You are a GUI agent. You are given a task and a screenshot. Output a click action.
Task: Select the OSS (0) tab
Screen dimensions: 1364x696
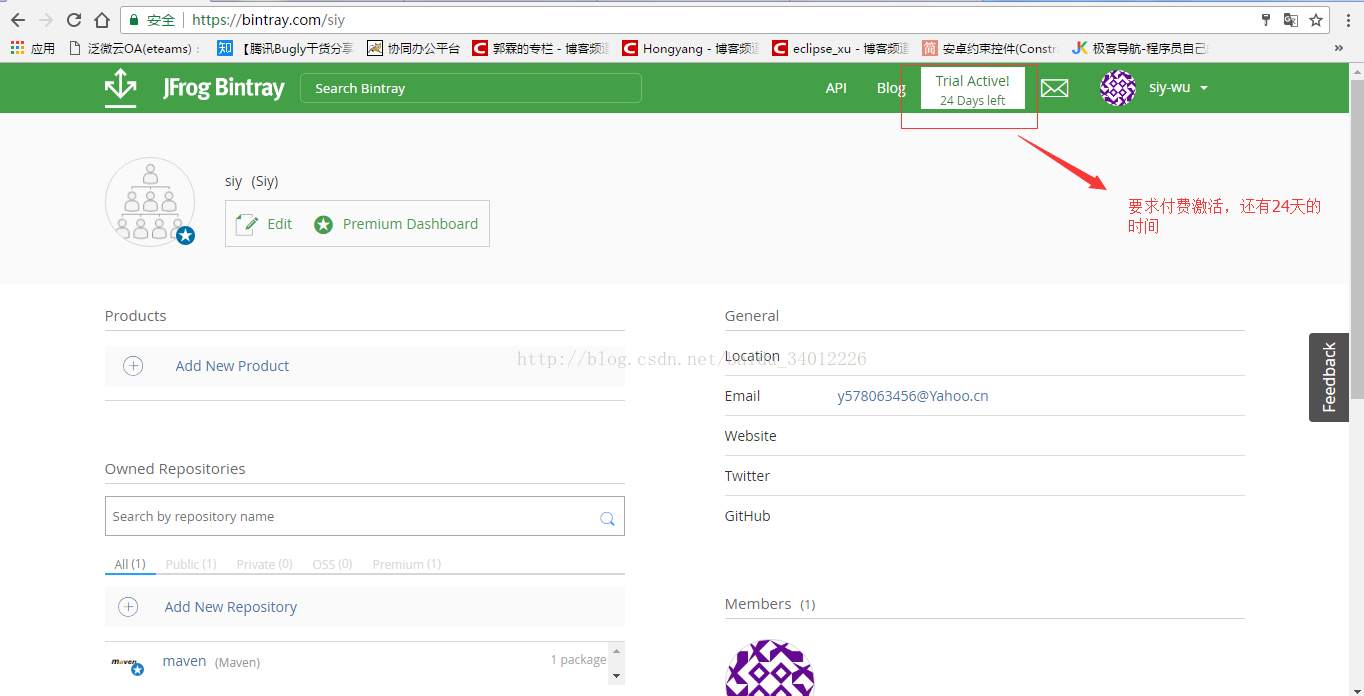click(x=332, y=564)
